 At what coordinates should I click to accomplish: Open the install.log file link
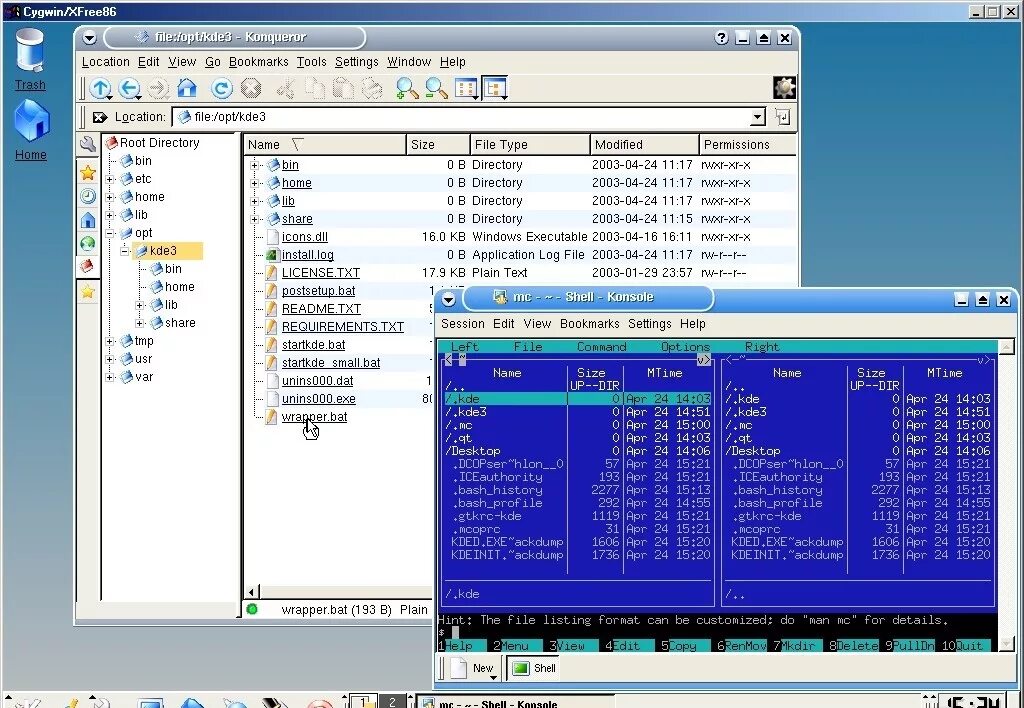308,255
